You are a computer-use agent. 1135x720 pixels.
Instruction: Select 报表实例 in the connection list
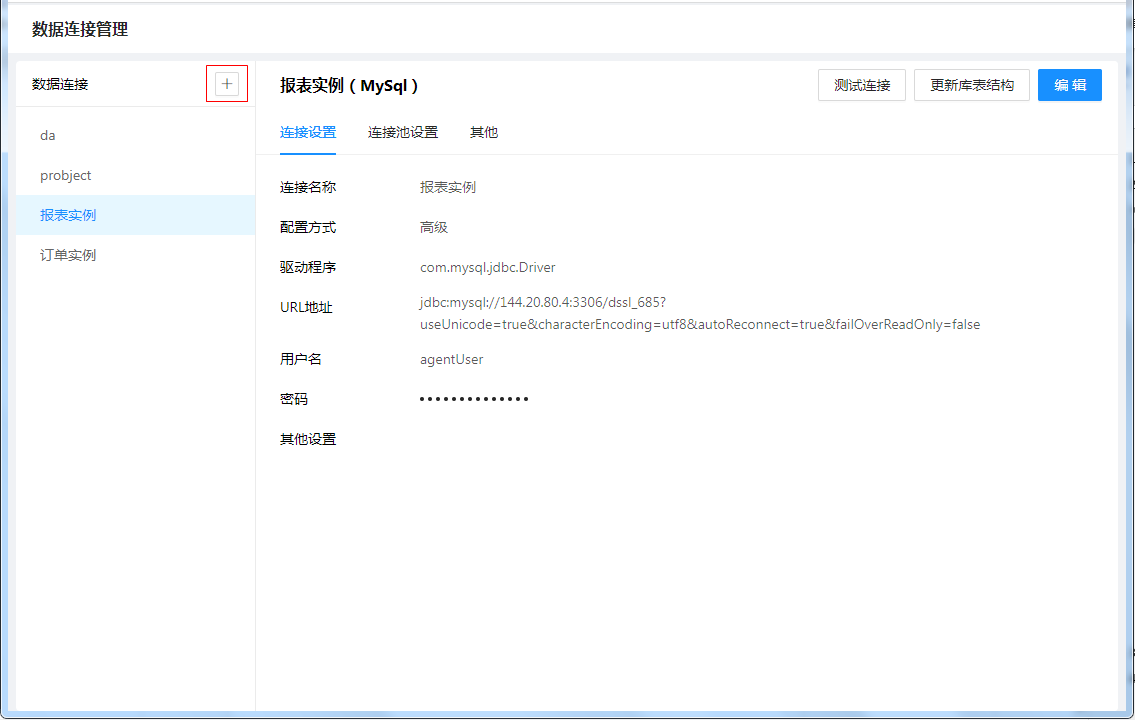point(68,215)
